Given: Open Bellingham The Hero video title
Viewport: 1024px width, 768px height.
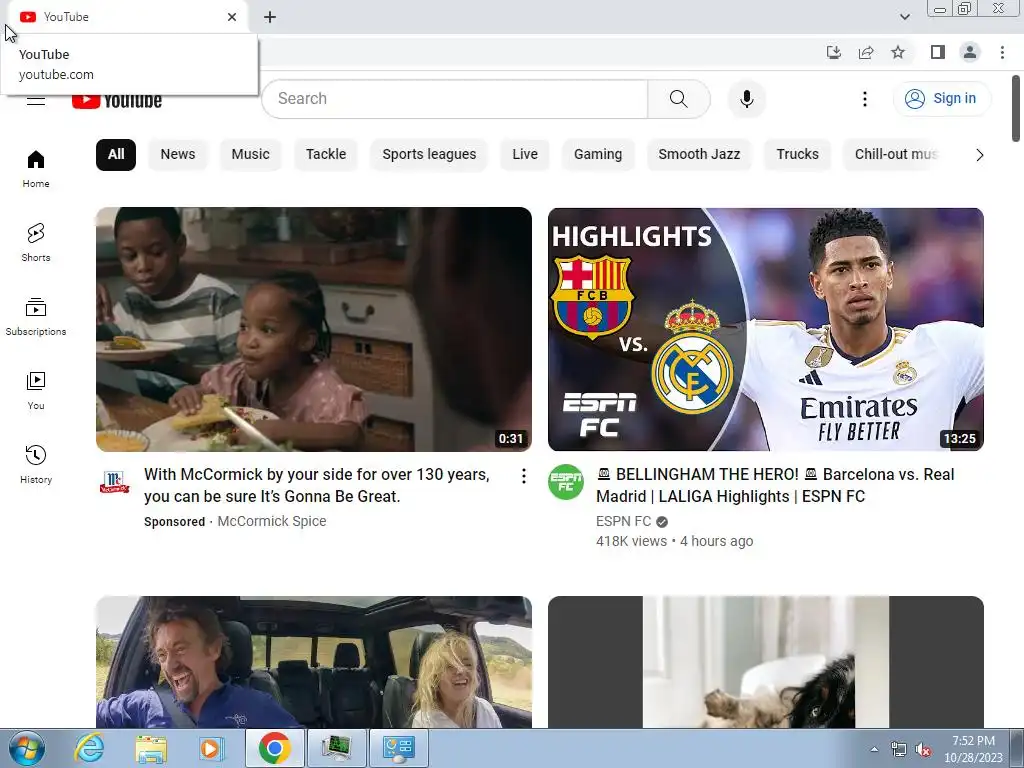Looking at the screenshot, I should click(x=775, y=485).
